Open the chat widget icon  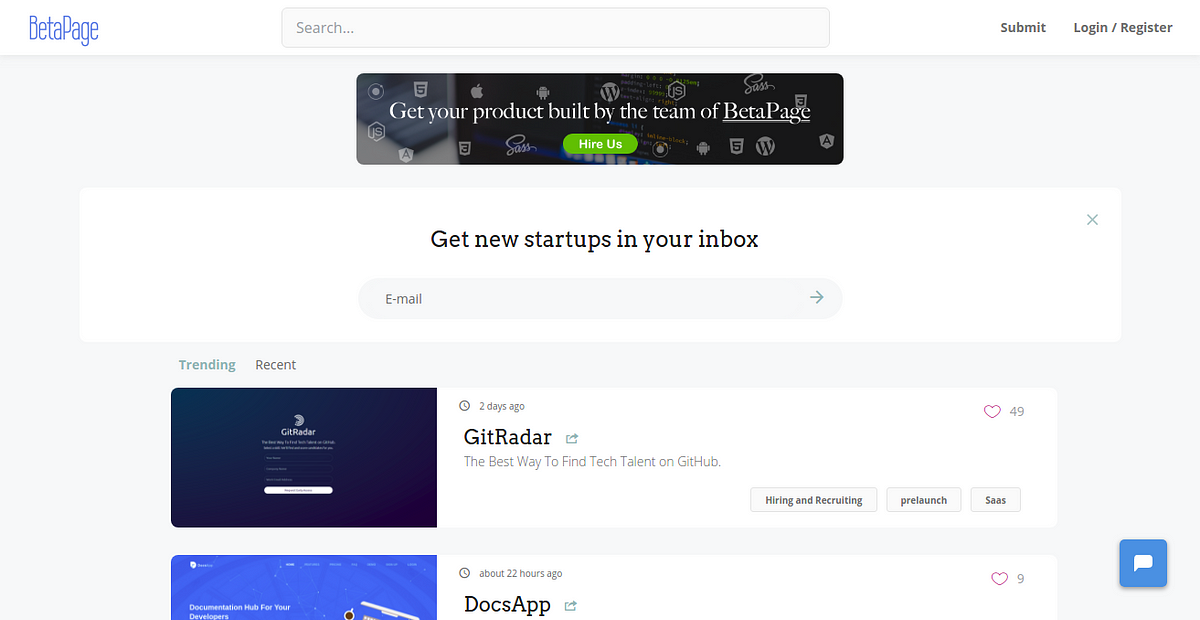point(1142,563)
